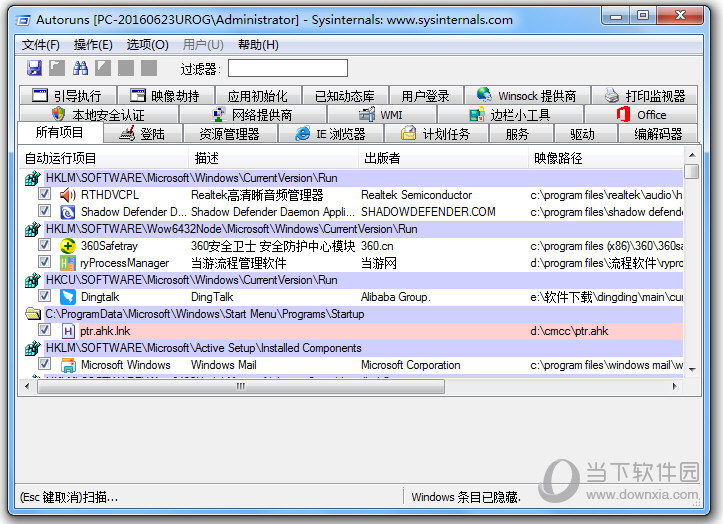The width and height of the screenshot is (723, 524).
Task: Click the Microsoft Windows Mail entry icon
Action: (x=68, y=365)
